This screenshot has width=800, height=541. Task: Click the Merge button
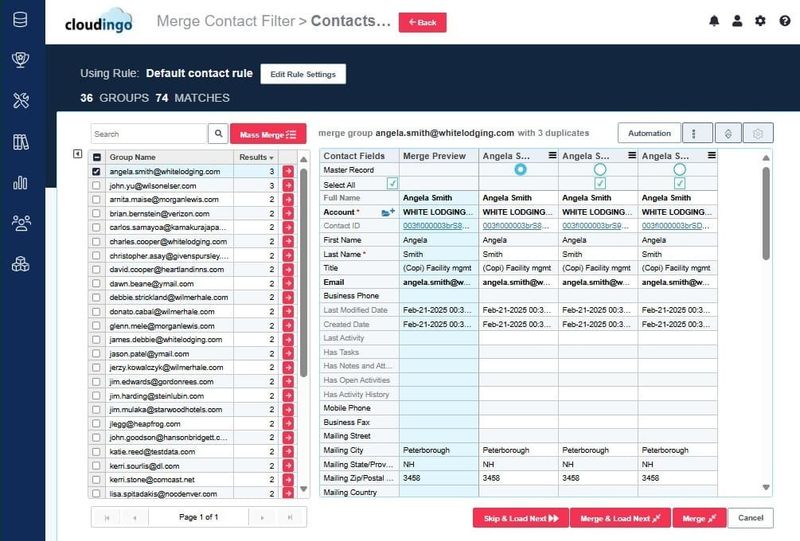(x=699, y=518)
